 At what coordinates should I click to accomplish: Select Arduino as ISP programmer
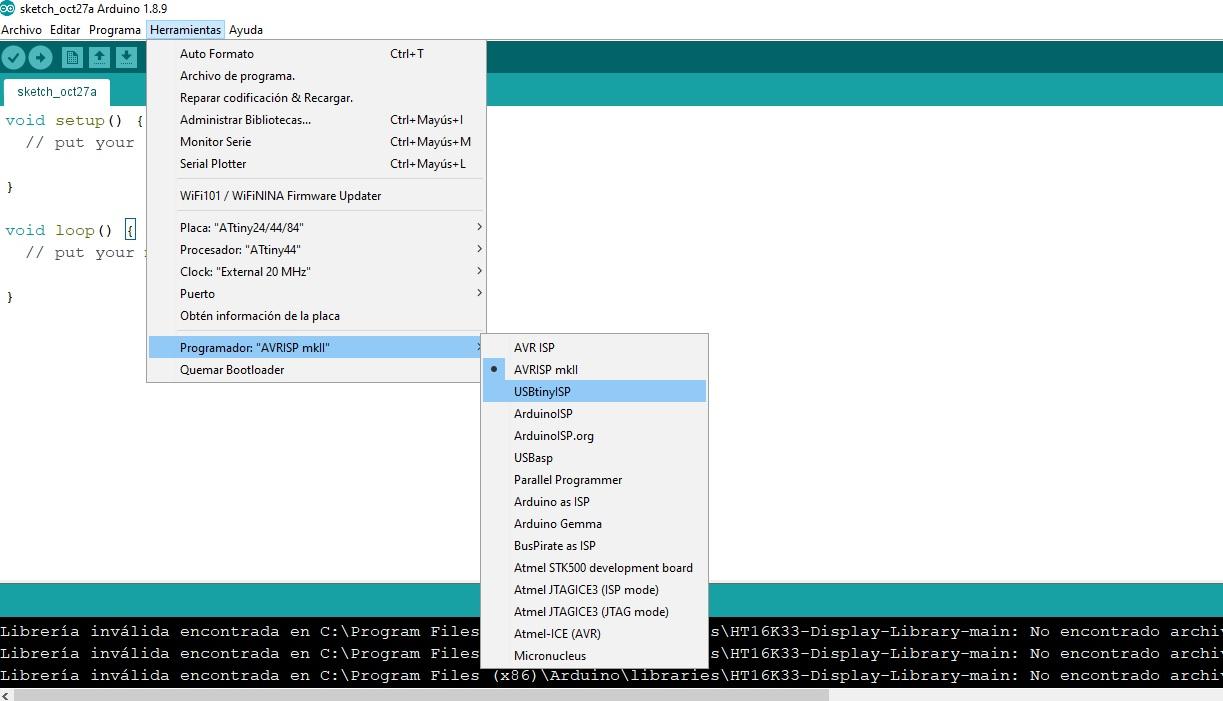click(x=551, y=502)
